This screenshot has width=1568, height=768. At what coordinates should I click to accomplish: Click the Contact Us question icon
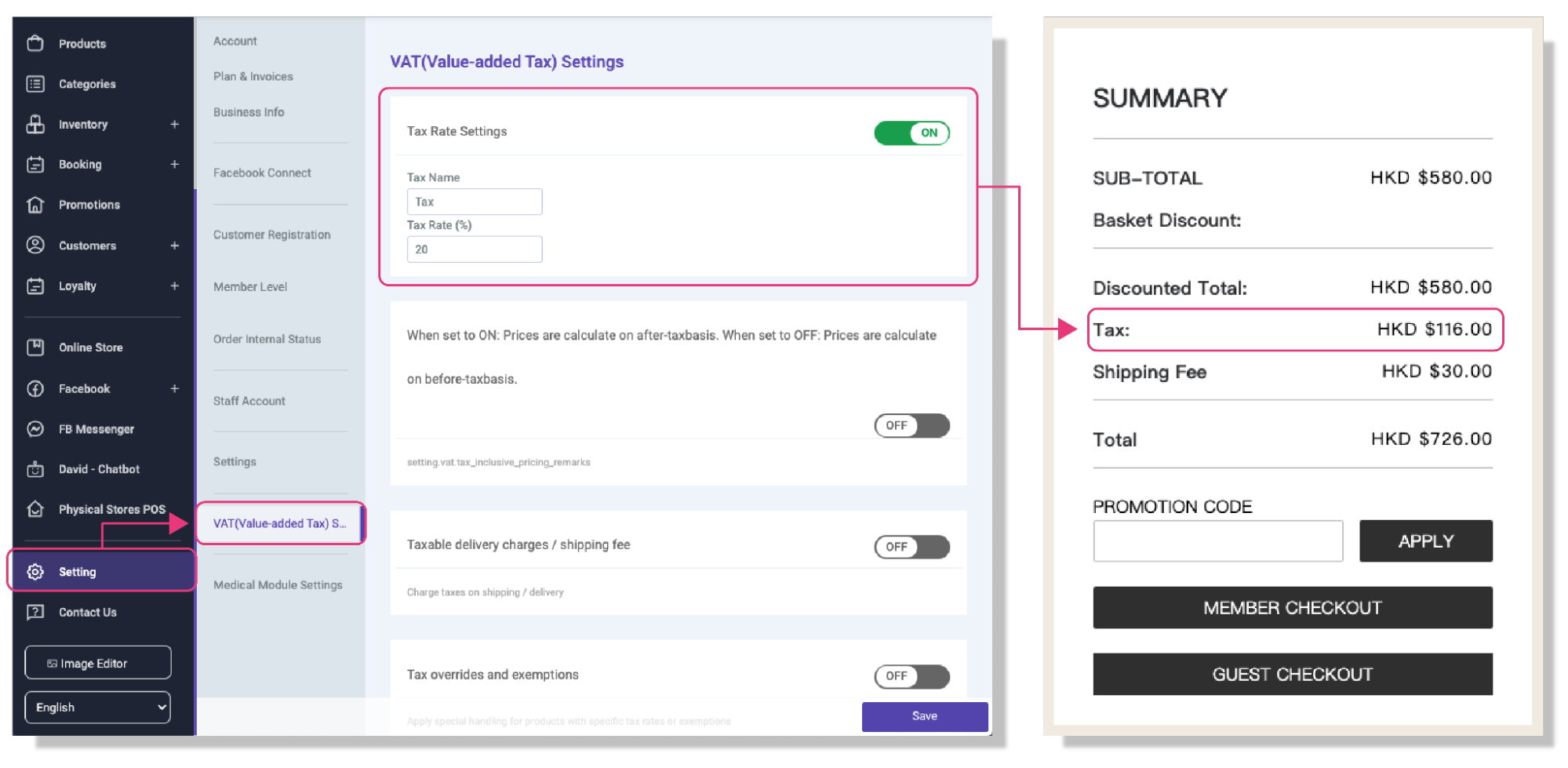(x=35, y=613)
